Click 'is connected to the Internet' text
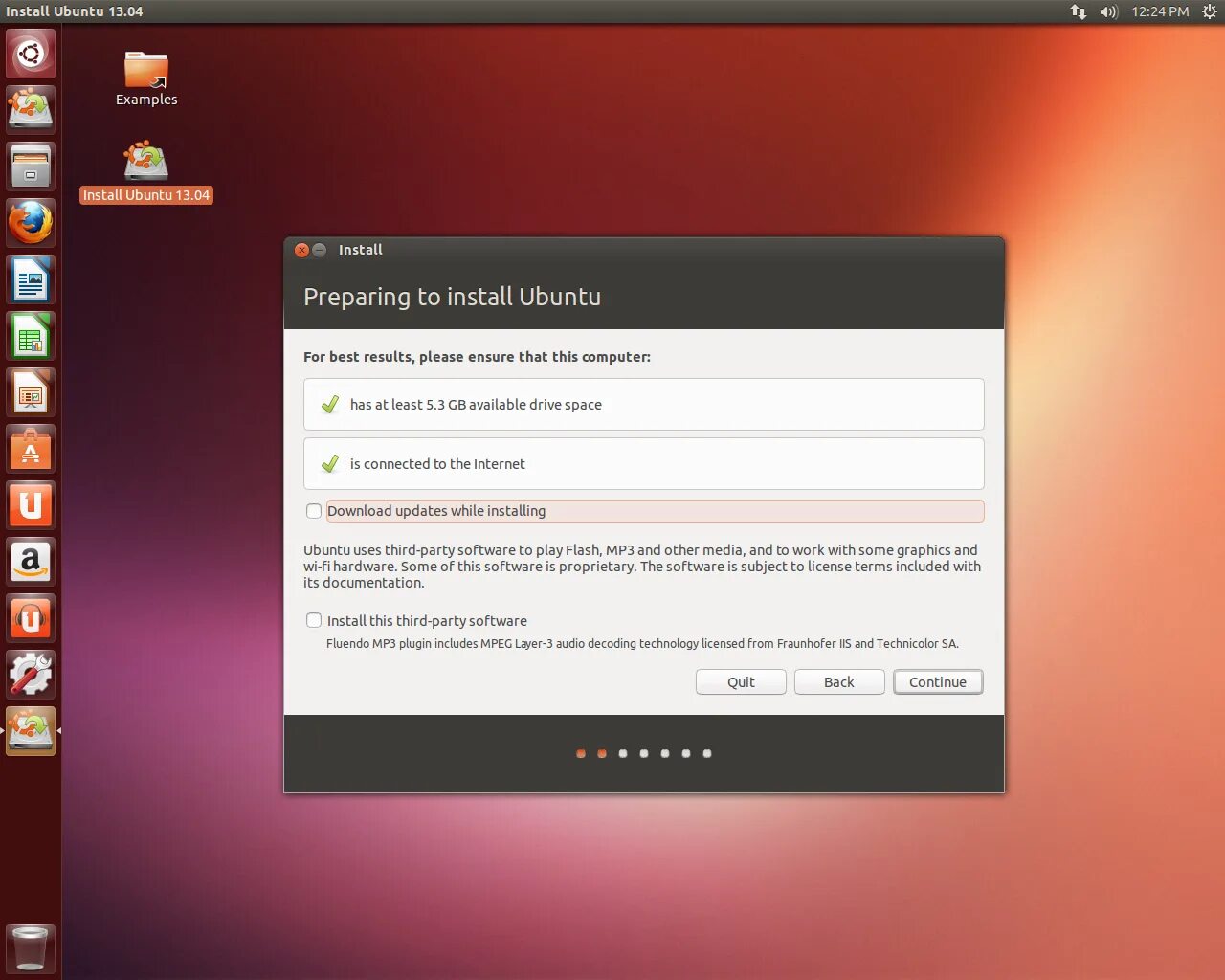The image size is (1225, 980). (x=437, y=464)
